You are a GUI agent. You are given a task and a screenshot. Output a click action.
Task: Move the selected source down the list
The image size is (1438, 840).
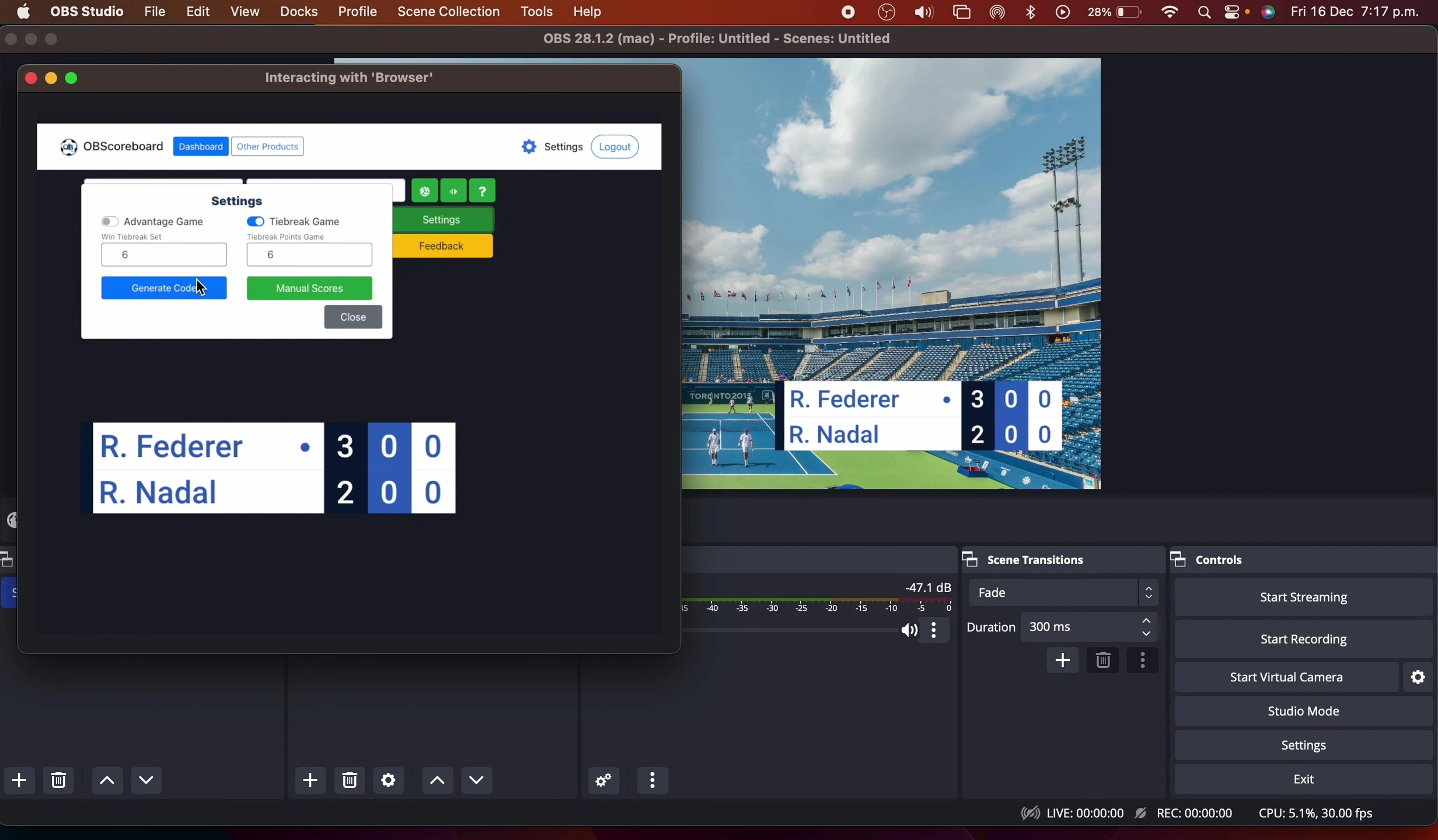476,780
